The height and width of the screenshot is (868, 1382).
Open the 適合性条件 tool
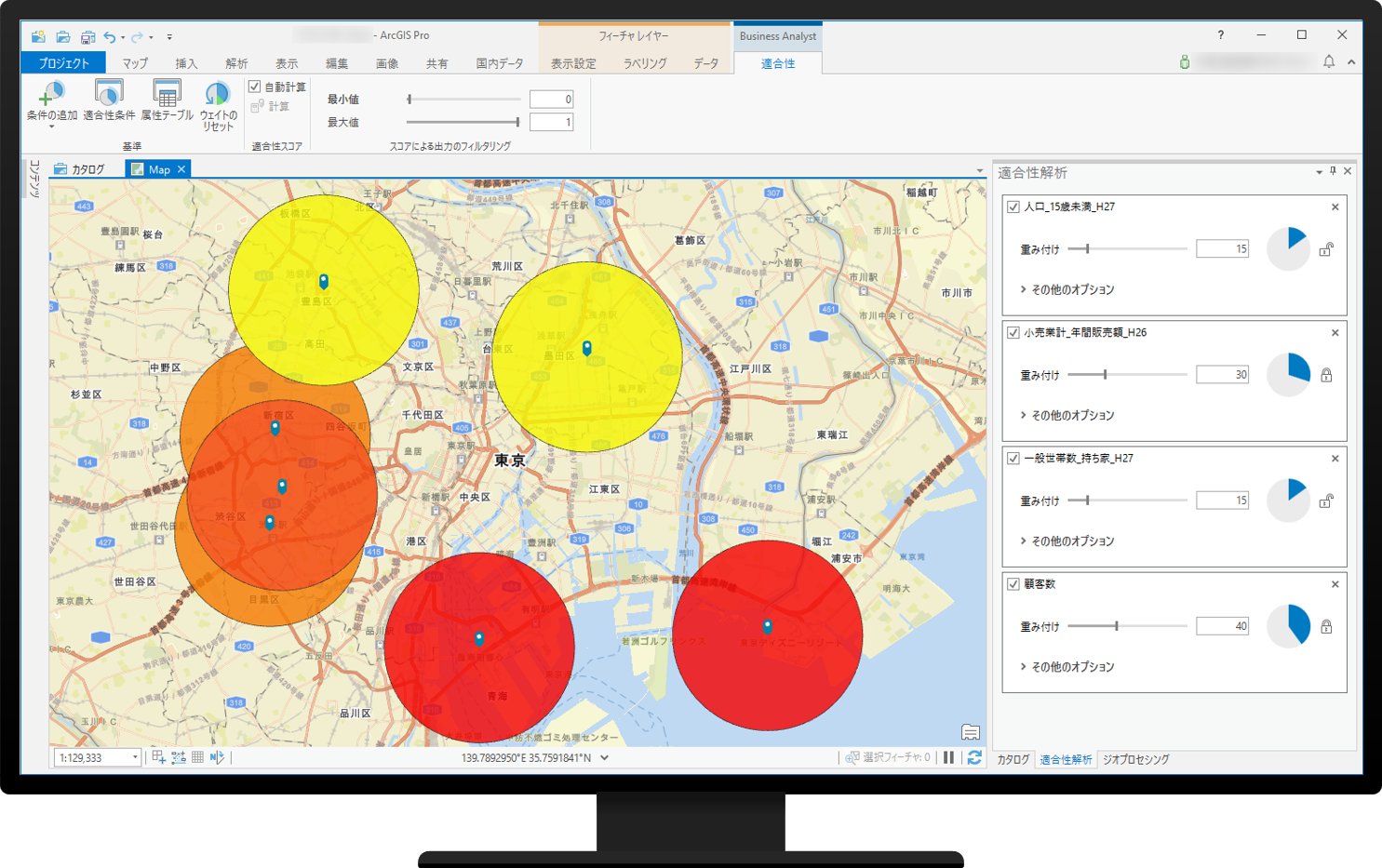109,100
